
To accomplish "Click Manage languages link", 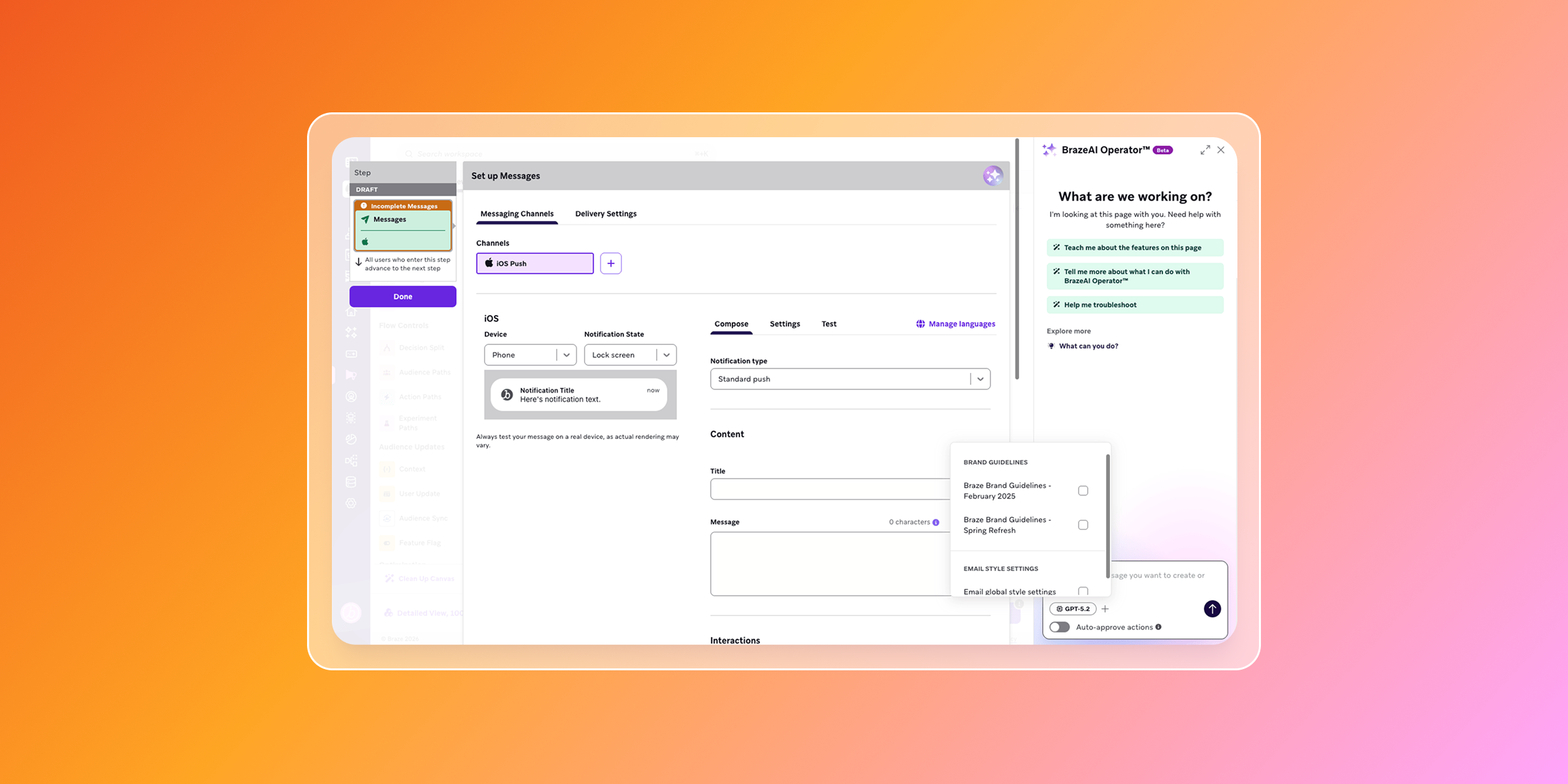I will [x=956, y=324].
